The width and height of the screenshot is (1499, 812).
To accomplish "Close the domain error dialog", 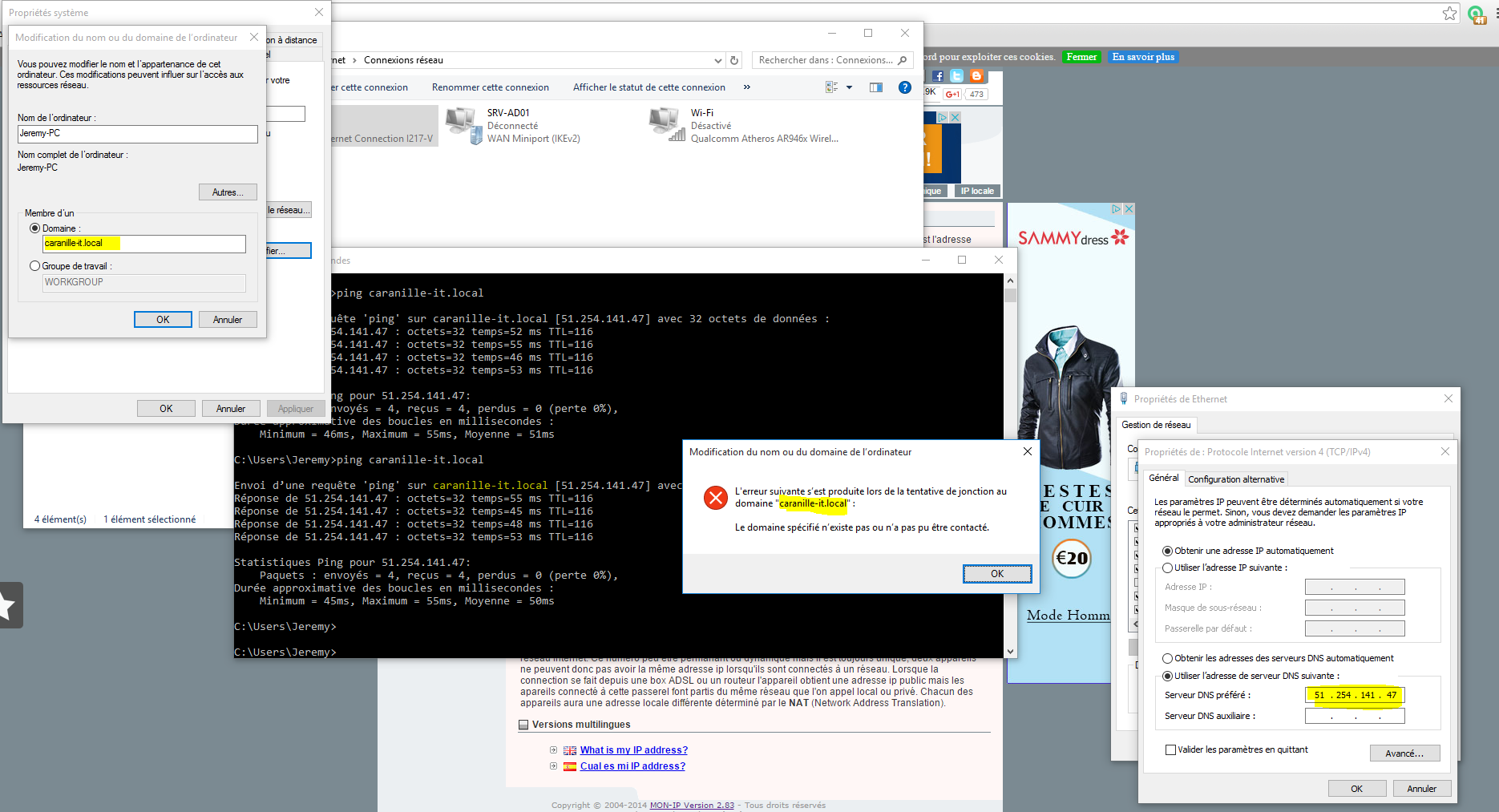I will pos(1028,452).
